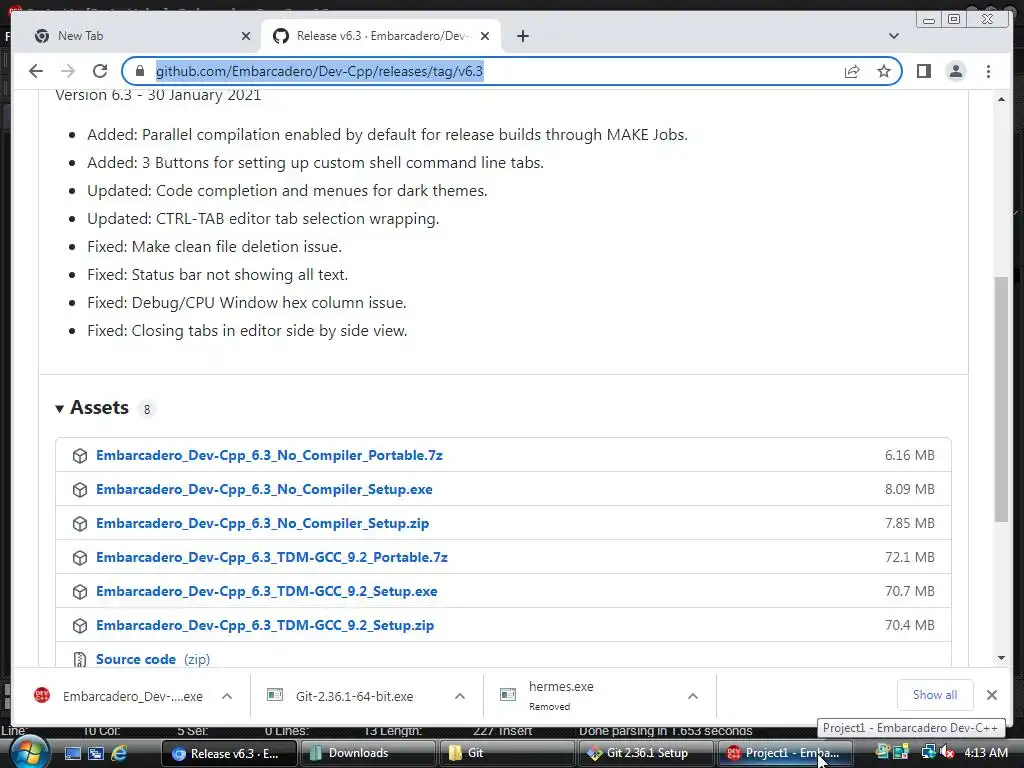Click Show Desktop quick launch icon
The width and height of the screenshot is (1024, 768).
point(72,753)
